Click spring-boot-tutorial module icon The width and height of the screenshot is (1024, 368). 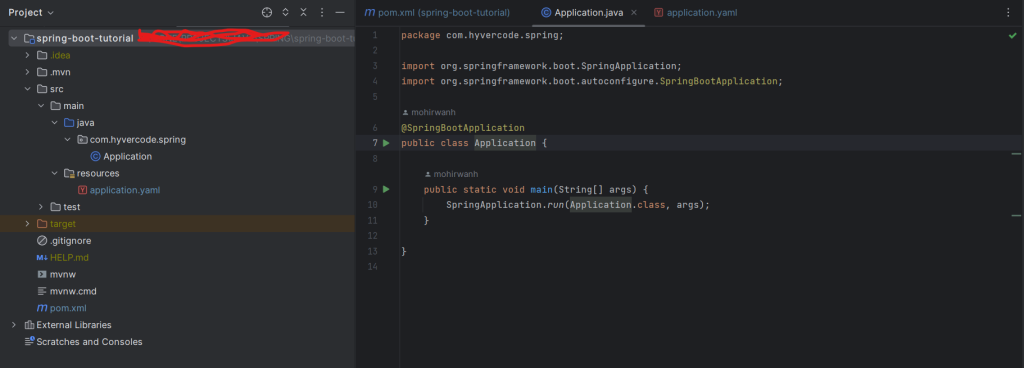coord(29,38)
